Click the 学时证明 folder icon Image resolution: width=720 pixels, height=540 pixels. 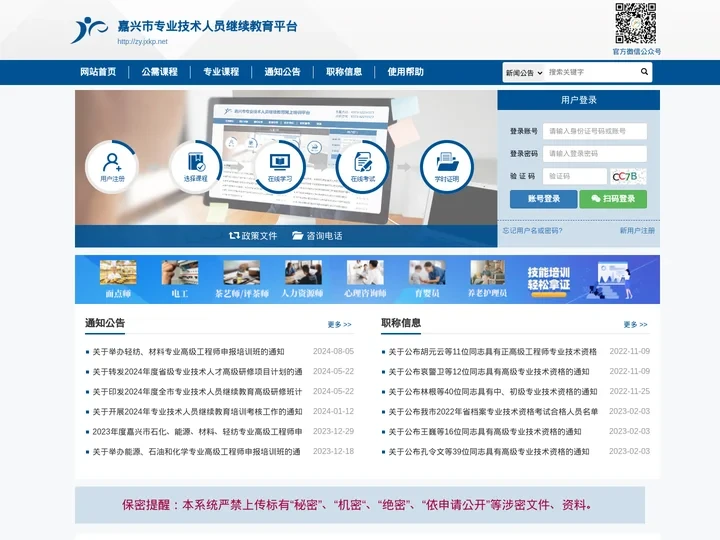point(447,166)
